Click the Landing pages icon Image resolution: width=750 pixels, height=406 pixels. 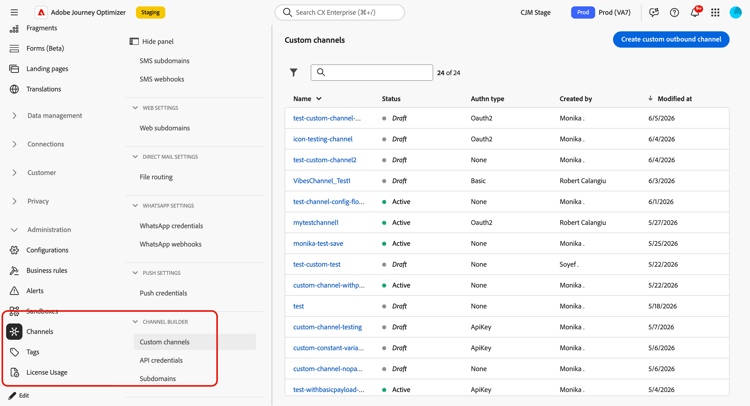tap(14, 69)
